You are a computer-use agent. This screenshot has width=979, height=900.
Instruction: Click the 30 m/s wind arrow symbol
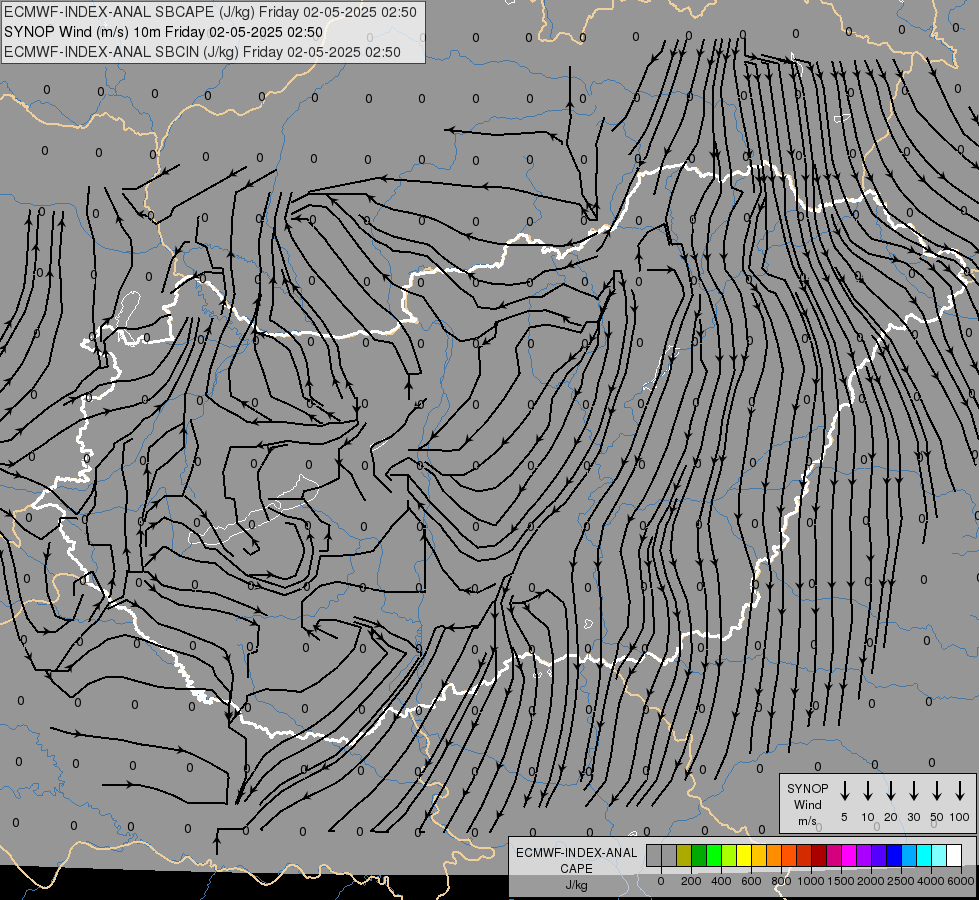913,791
